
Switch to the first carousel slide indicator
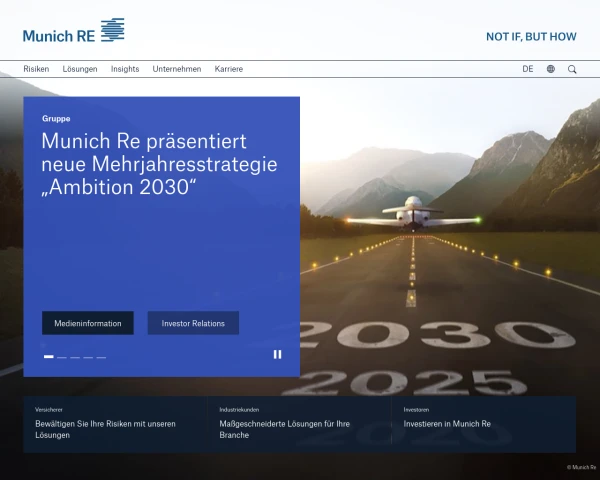click(48, 357)
